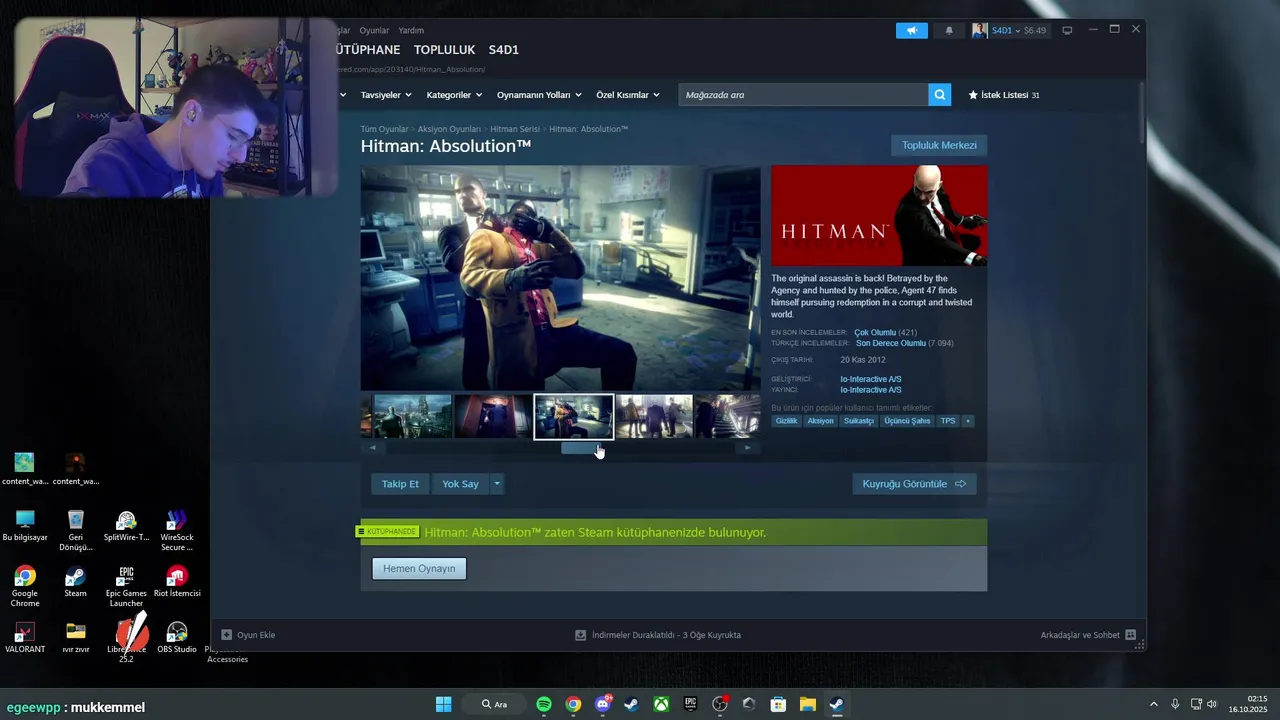Open the Big Picture mode monitor icon

(x=1067, y=30)
